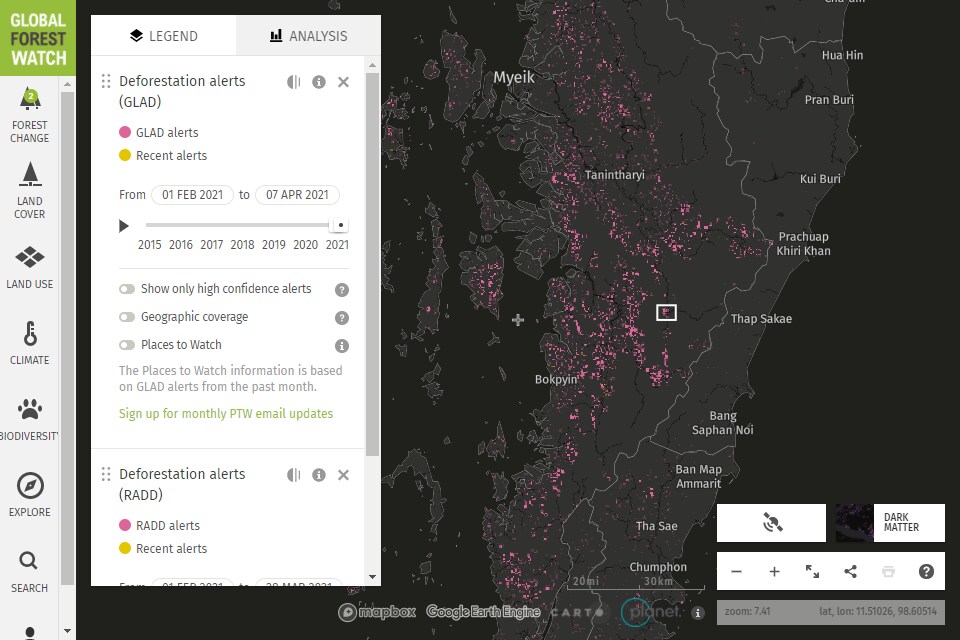960x640 pixels.
Task: Share the current map view
Action: (850, 571)
